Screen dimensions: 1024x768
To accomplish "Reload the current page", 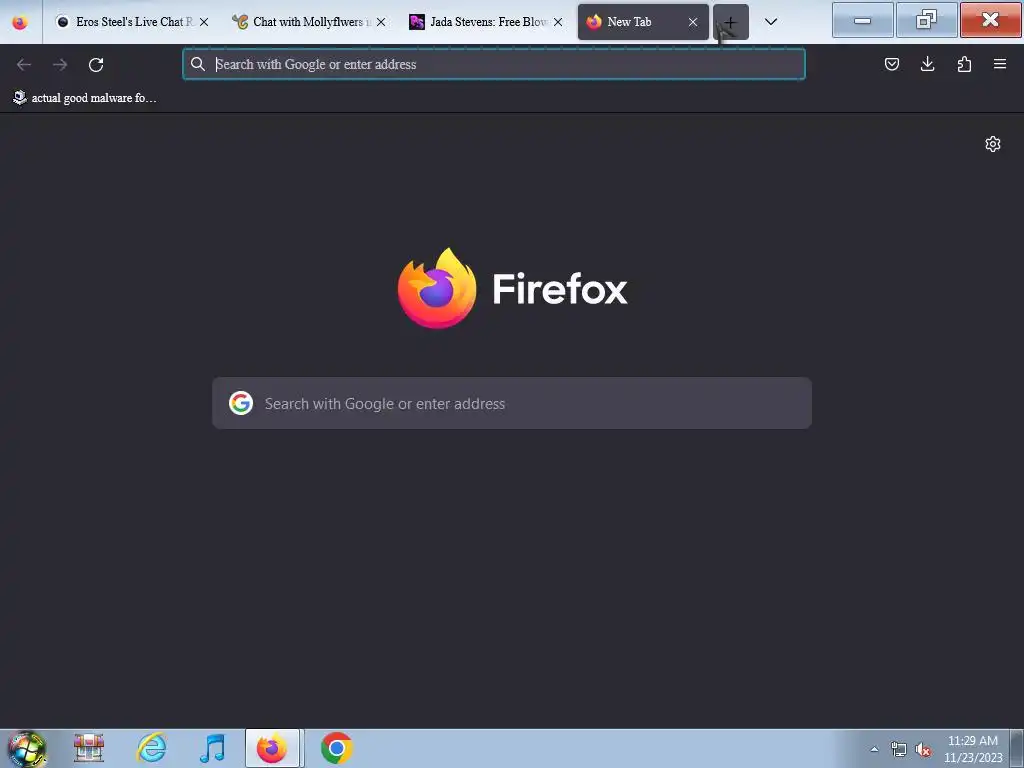I will 96,64.
